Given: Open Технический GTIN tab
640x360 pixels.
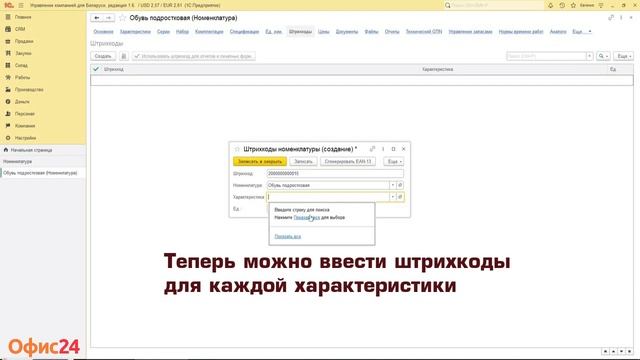Looking at the screenshot, I should coord(424,31).
